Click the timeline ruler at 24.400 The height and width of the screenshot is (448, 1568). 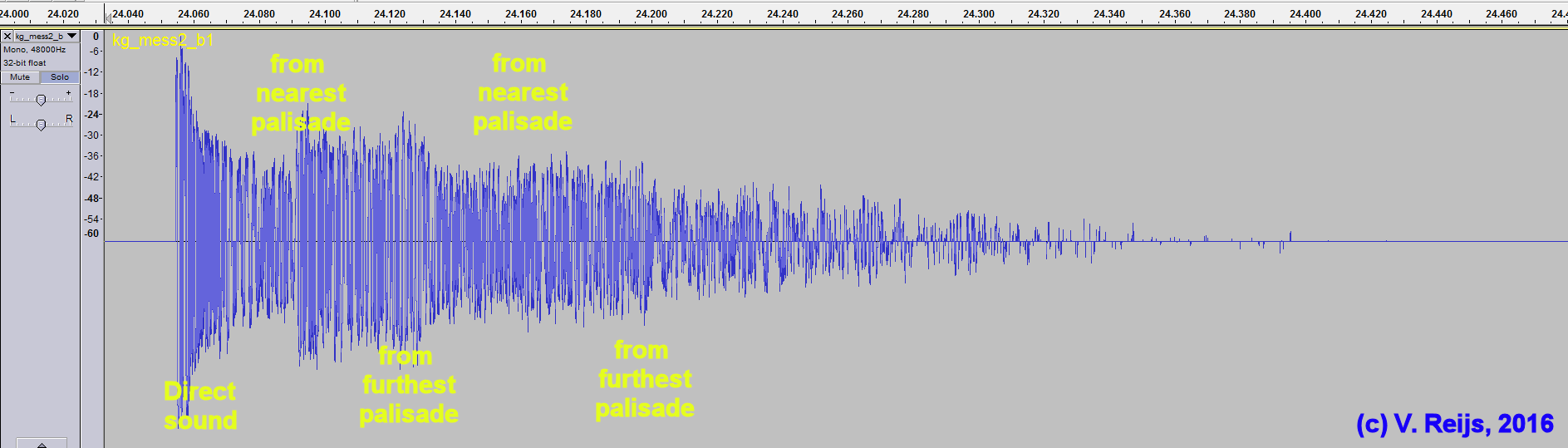[1305, 14]
